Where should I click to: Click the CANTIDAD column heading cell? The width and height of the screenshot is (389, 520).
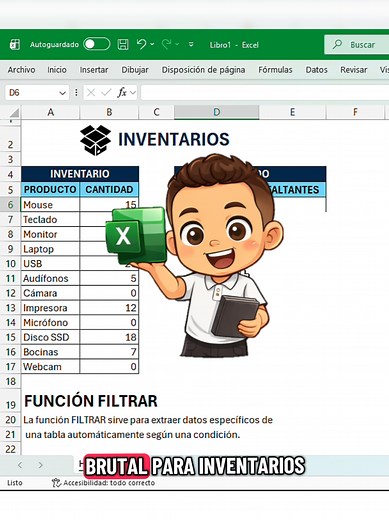click(x=109, y=189)
